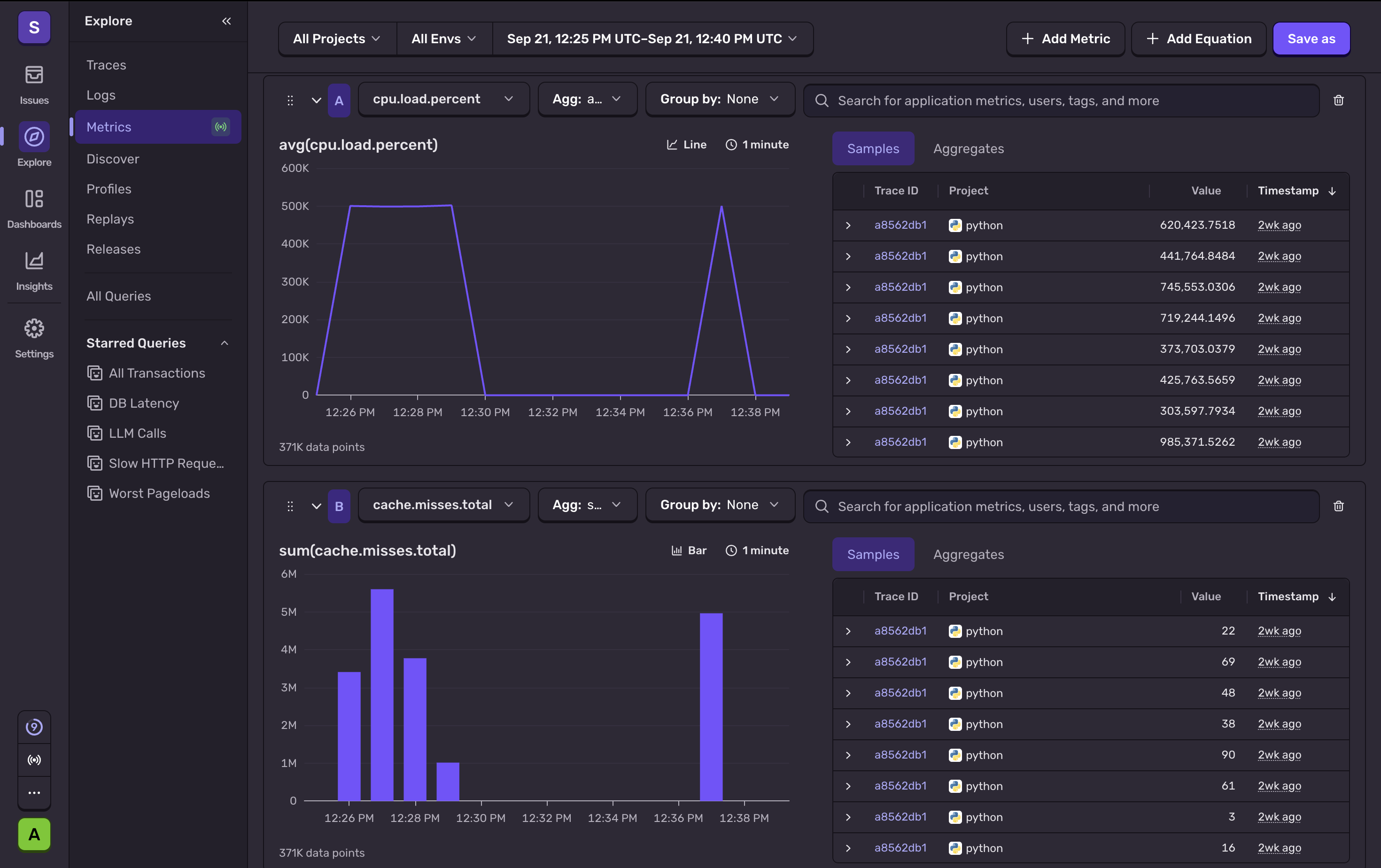
Task: Open the cache.misses.total metric dropdown
Action: [443, 505]
